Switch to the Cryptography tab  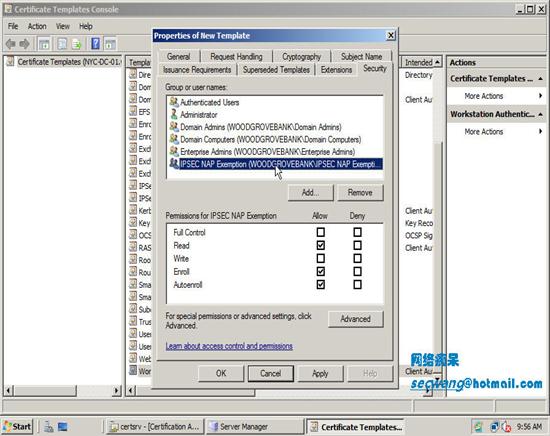(302, 56)
